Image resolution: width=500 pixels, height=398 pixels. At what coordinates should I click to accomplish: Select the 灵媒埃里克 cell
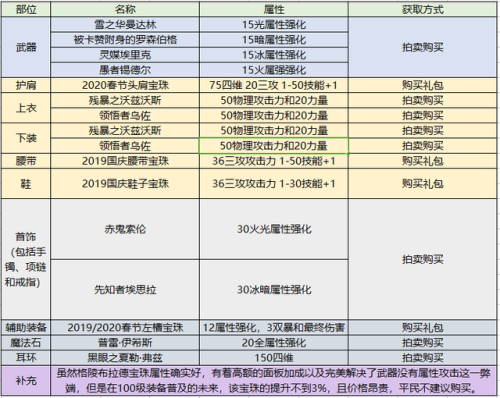pos(125,55)
